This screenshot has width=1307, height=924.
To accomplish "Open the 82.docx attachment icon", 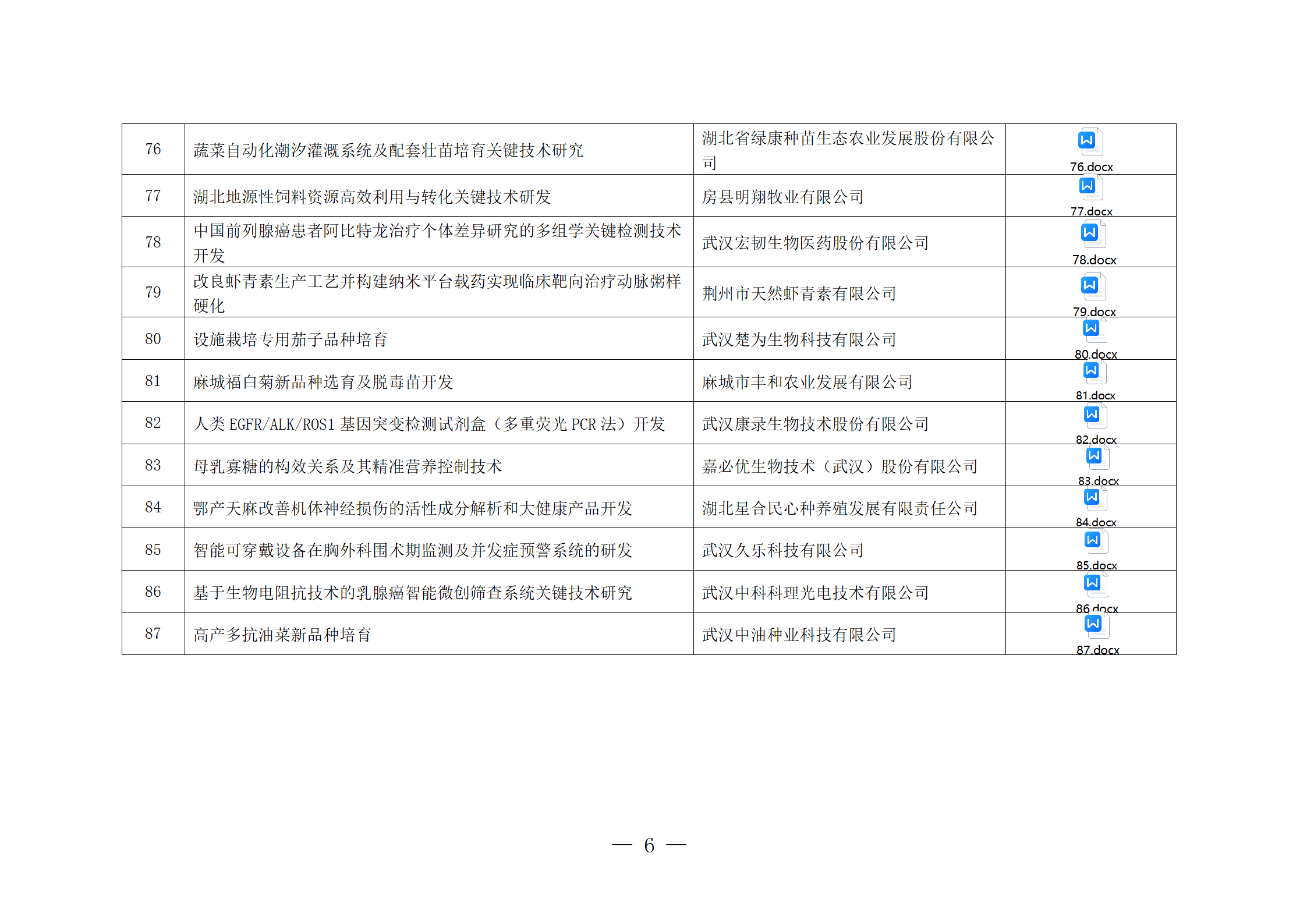I will pyautogui.click(x=1095, y=416).
